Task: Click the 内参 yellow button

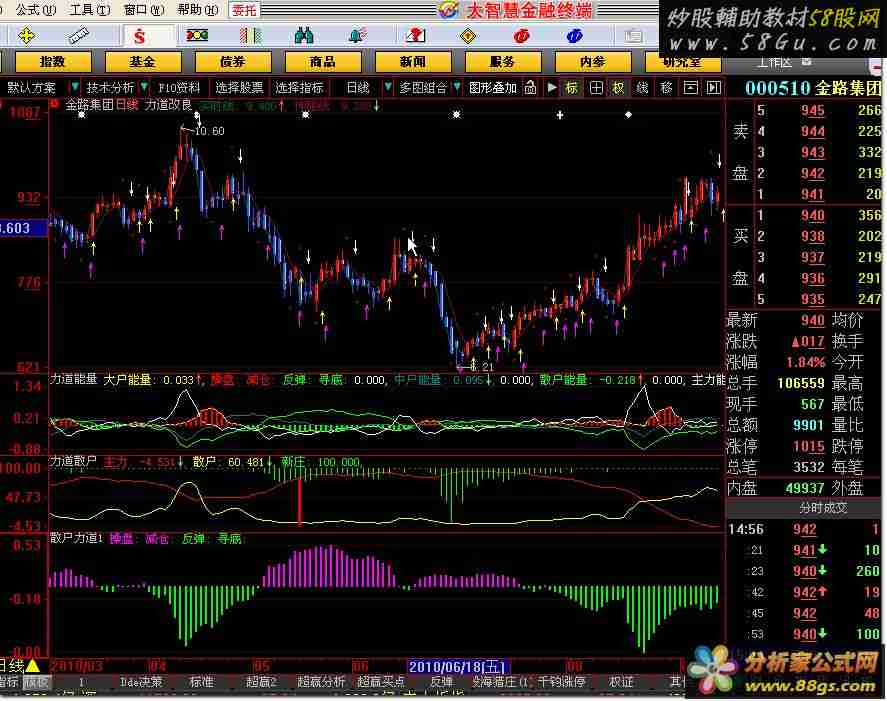Action: [592, 61]
